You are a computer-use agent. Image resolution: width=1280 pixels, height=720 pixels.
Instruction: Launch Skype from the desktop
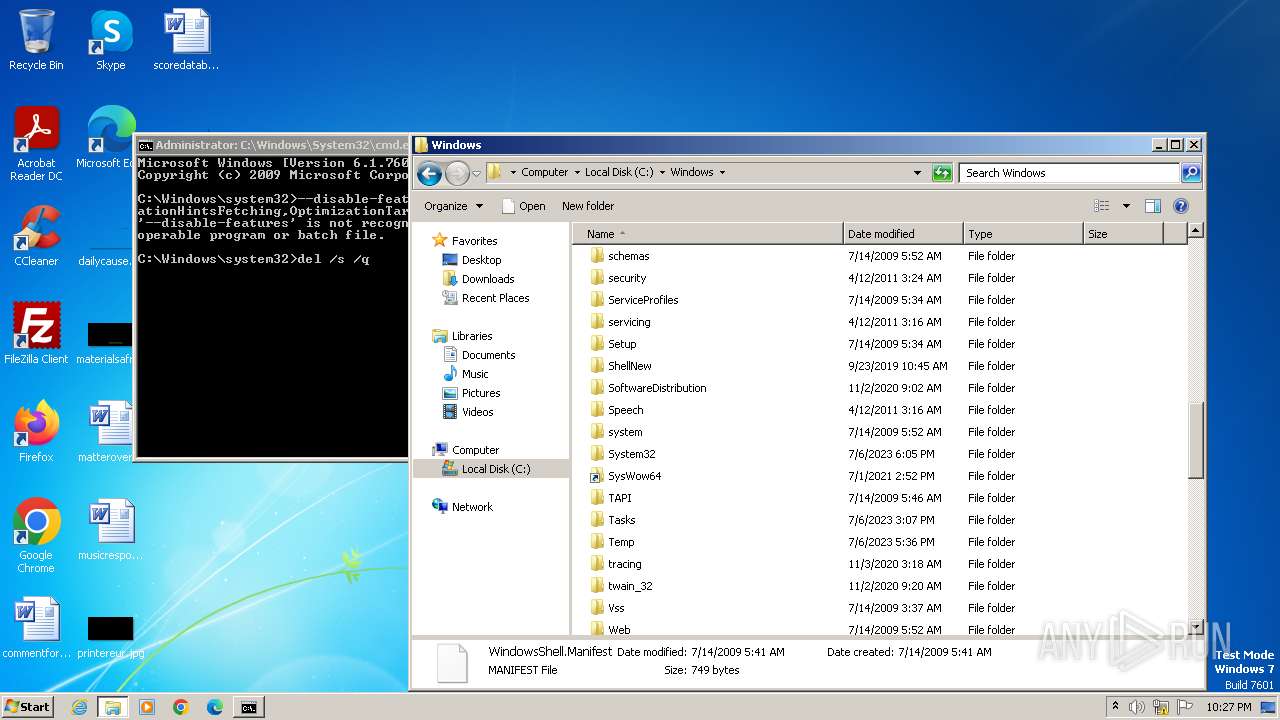pyautogui.click(x=110, y=40)
